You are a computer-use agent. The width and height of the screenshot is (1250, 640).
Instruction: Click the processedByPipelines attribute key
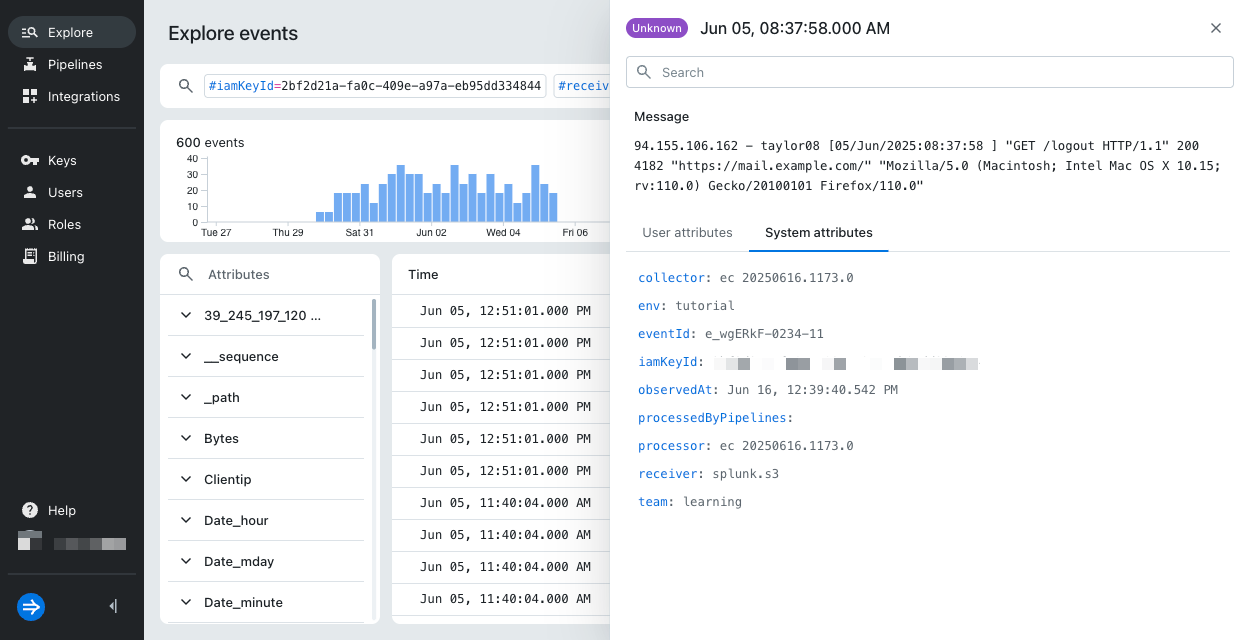tap(713, 417)
